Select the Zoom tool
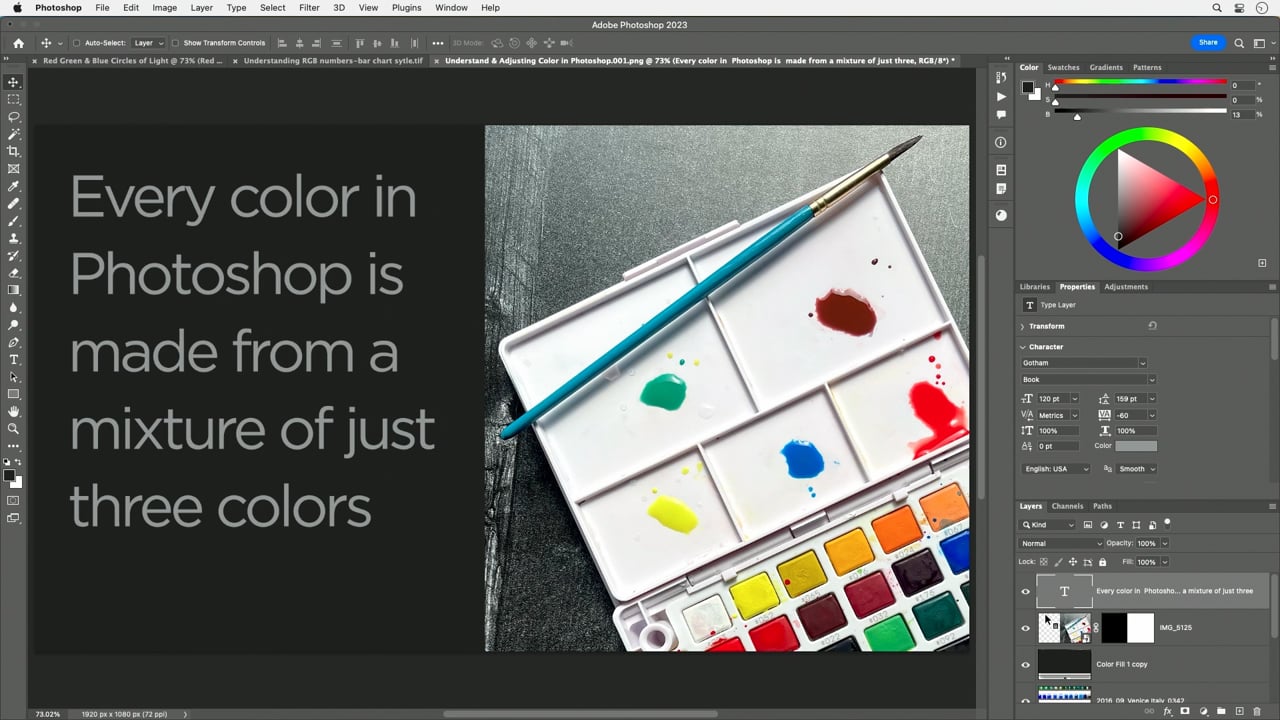Viewport: 1280px width, 720px height. tap(13, 428)
